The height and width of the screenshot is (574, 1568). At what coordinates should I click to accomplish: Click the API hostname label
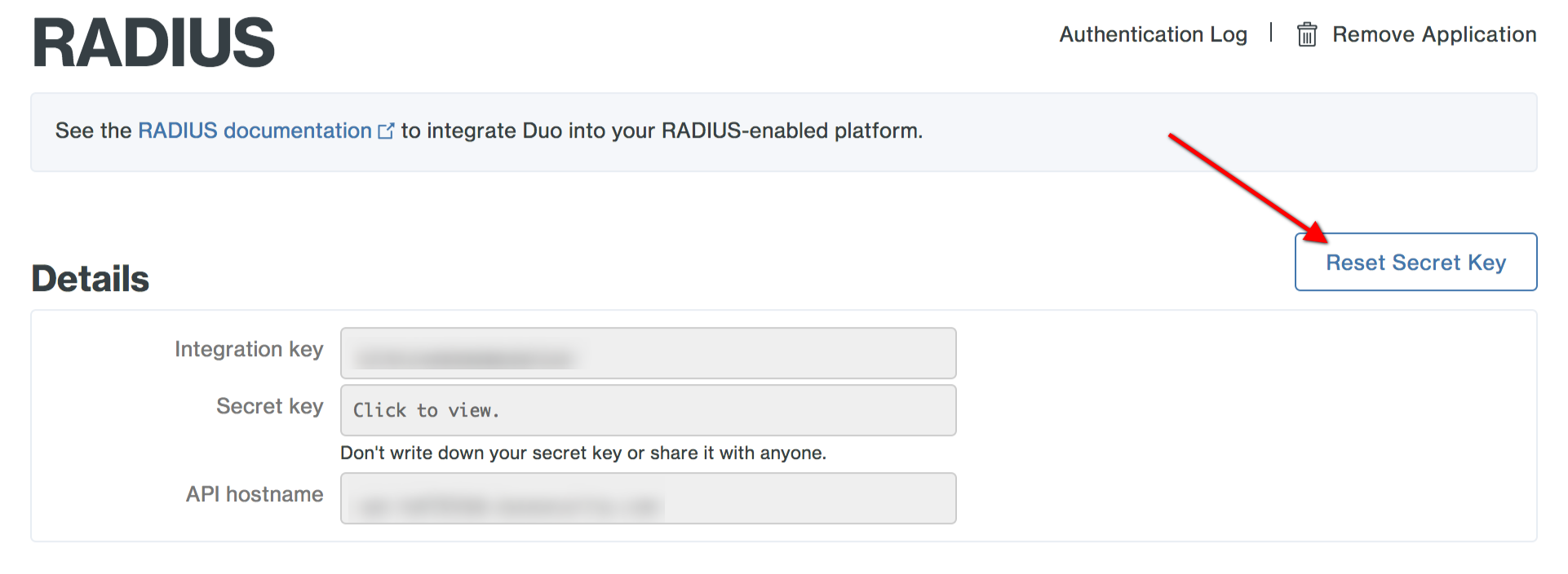tap(255, 494)
